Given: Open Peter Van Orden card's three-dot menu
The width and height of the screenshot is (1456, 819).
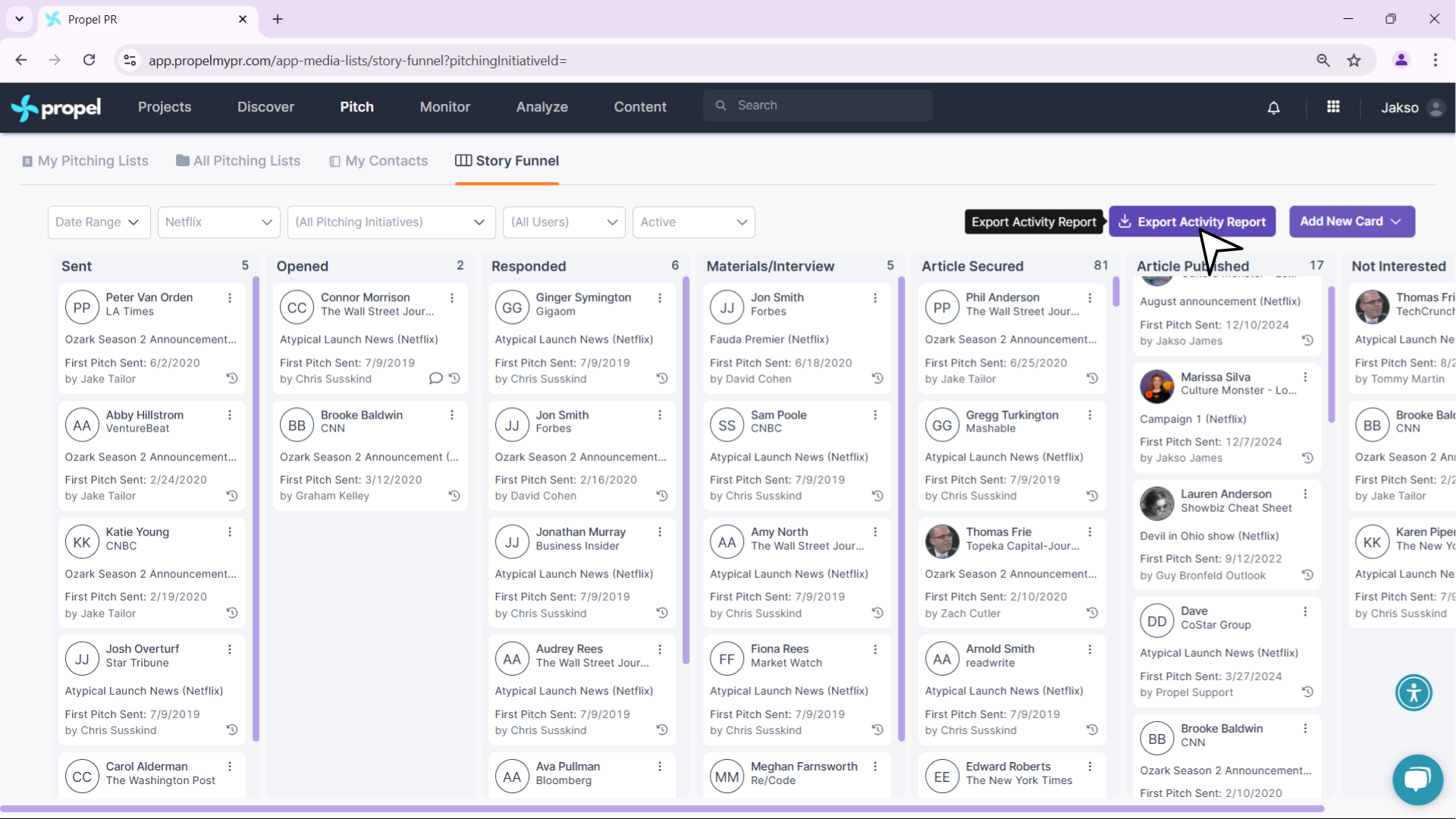Looking at the screenshot, I should (x=230, y=298).
